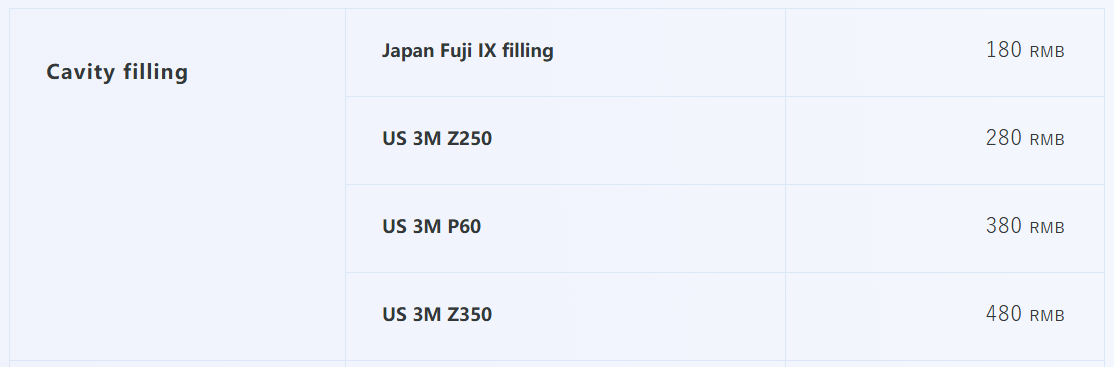Click the Z250 model code text
Screen dimensions: 1114x367
(470, 138)
